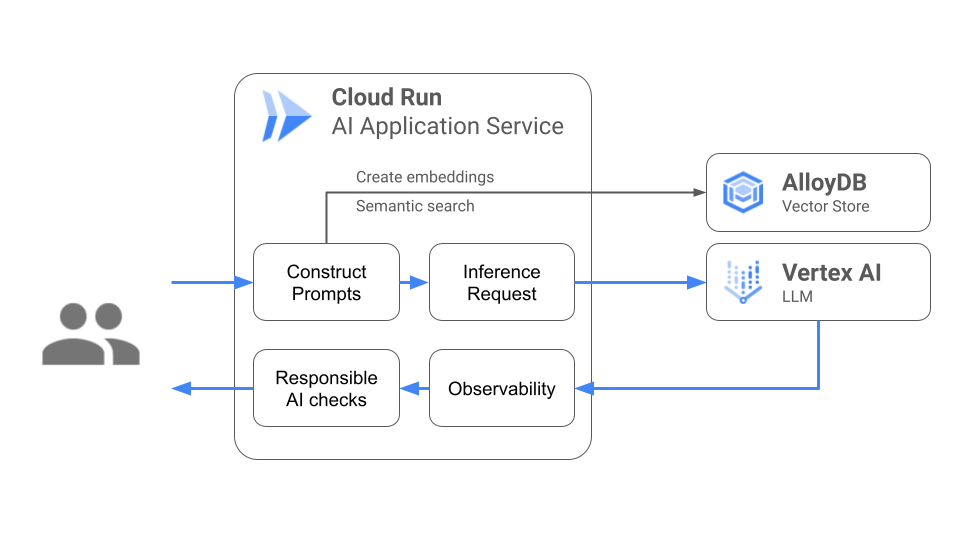Viewport: 960px width, 540px height.
Task: Select the gray users icon
Action: (91, 334)
